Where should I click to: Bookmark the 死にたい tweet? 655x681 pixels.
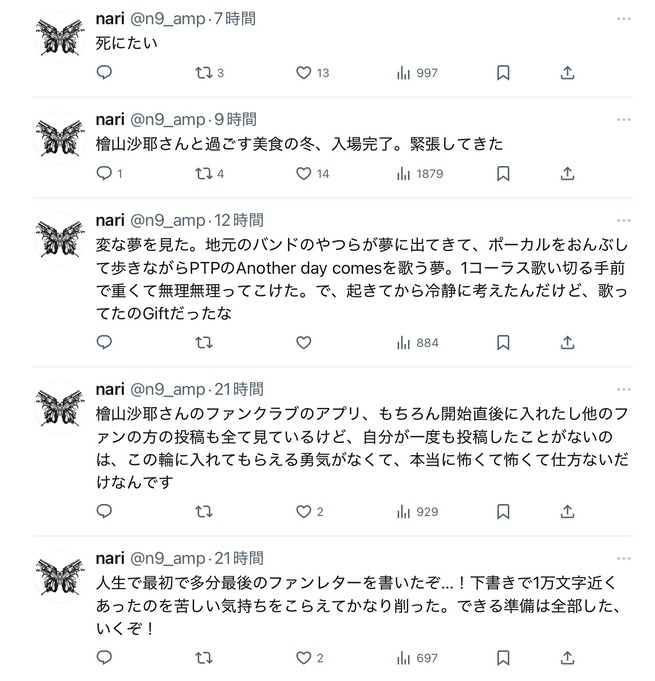[x=503, y=73]
